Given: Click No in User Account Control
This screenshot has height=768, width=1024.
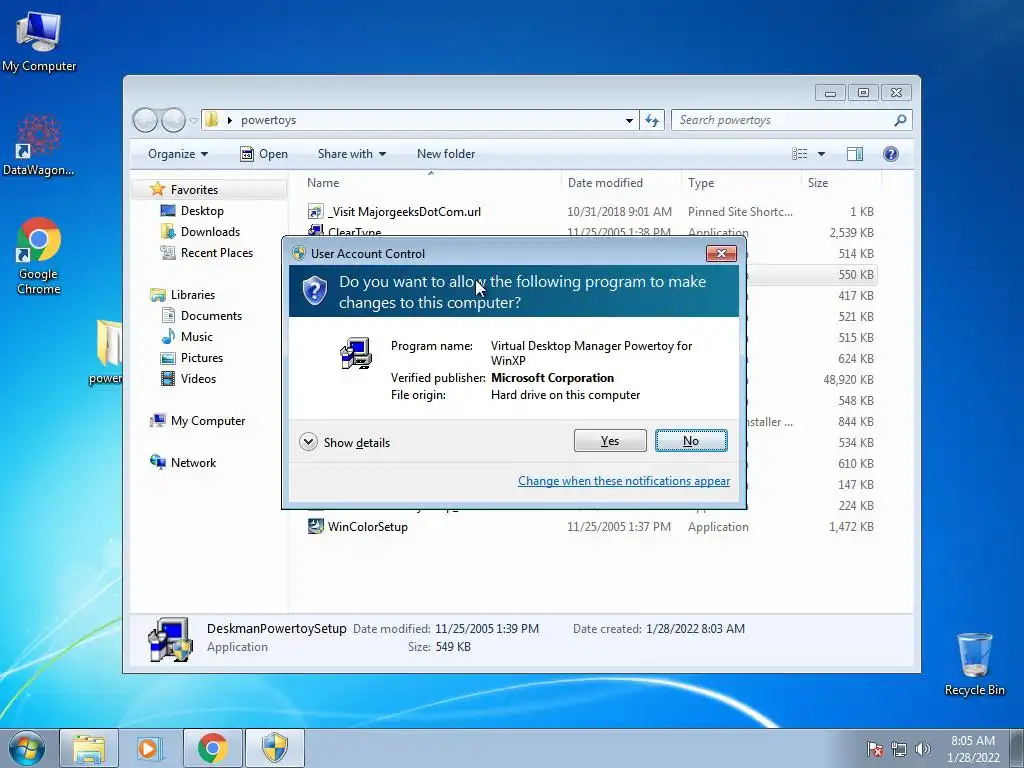Looking at the screenshot, I should point(691,441).
